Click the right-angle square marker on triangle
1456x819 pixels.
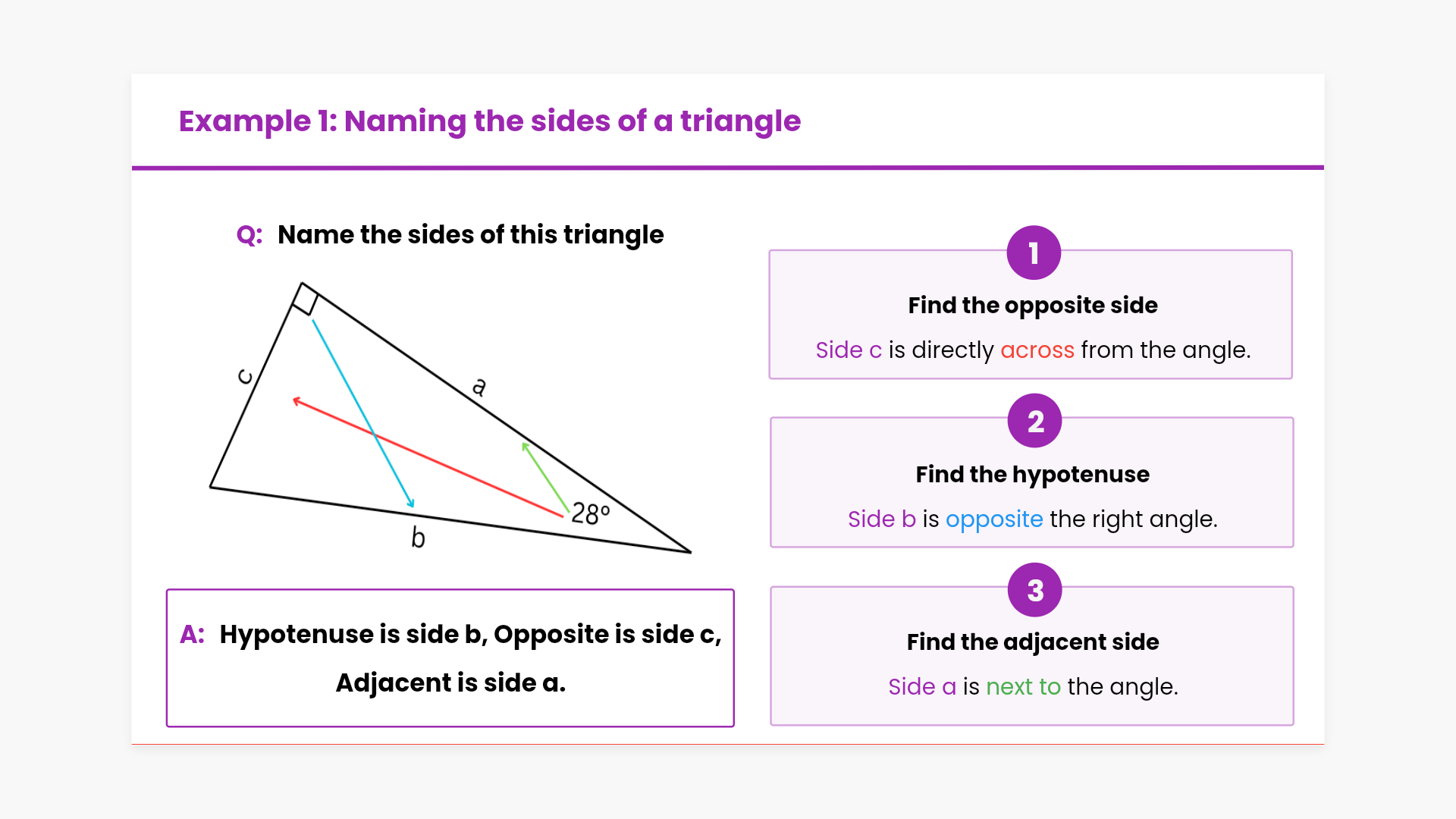pos(306,299)
